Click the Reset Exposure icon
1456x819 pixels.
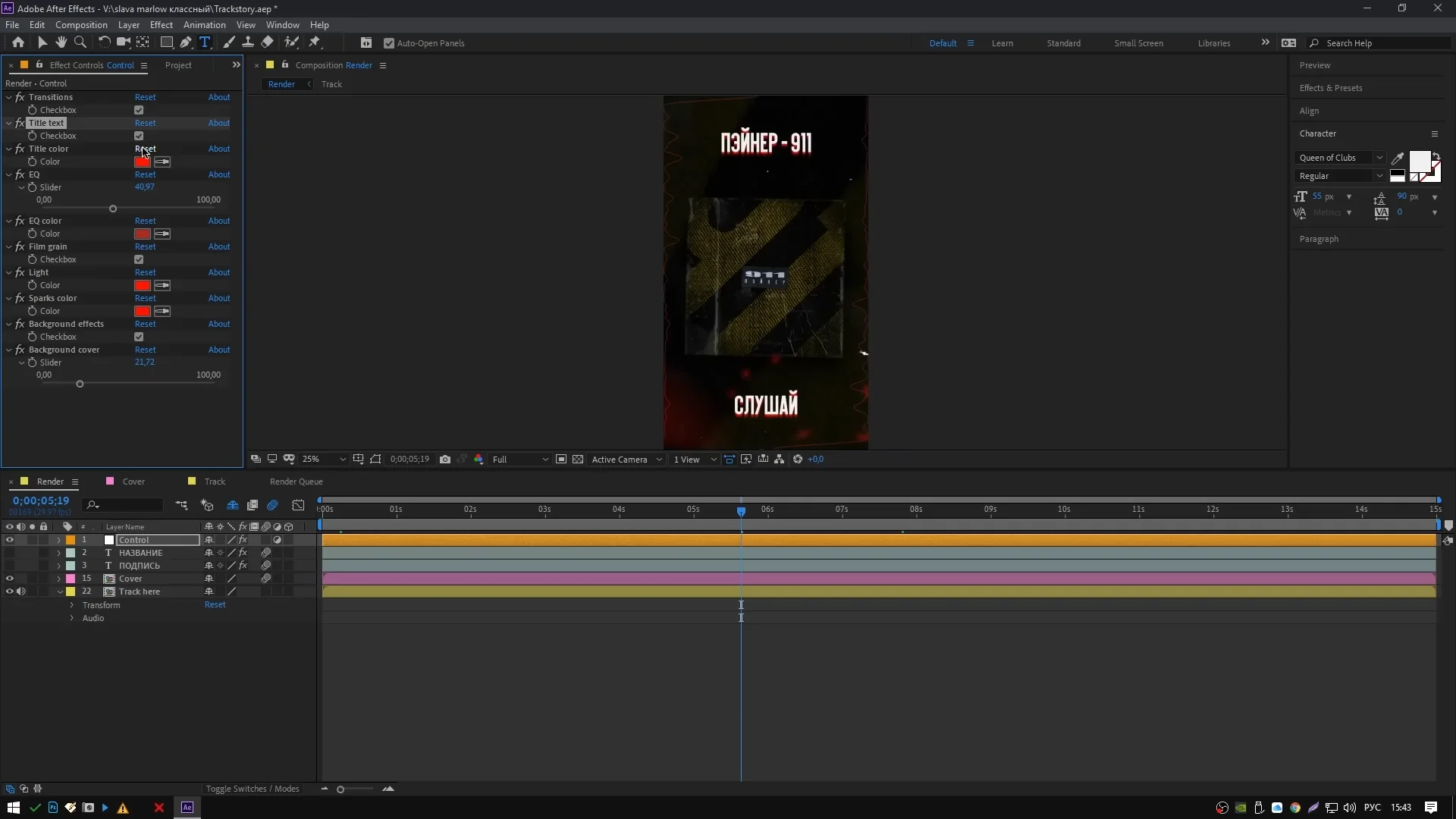pos(798,460)
